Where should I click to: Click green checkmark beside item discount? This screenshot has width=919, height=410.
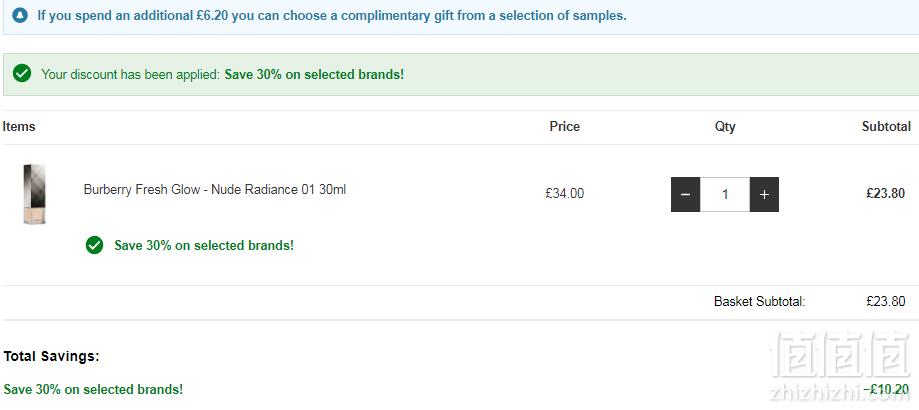pyautogui.click(x=94, y=245)
